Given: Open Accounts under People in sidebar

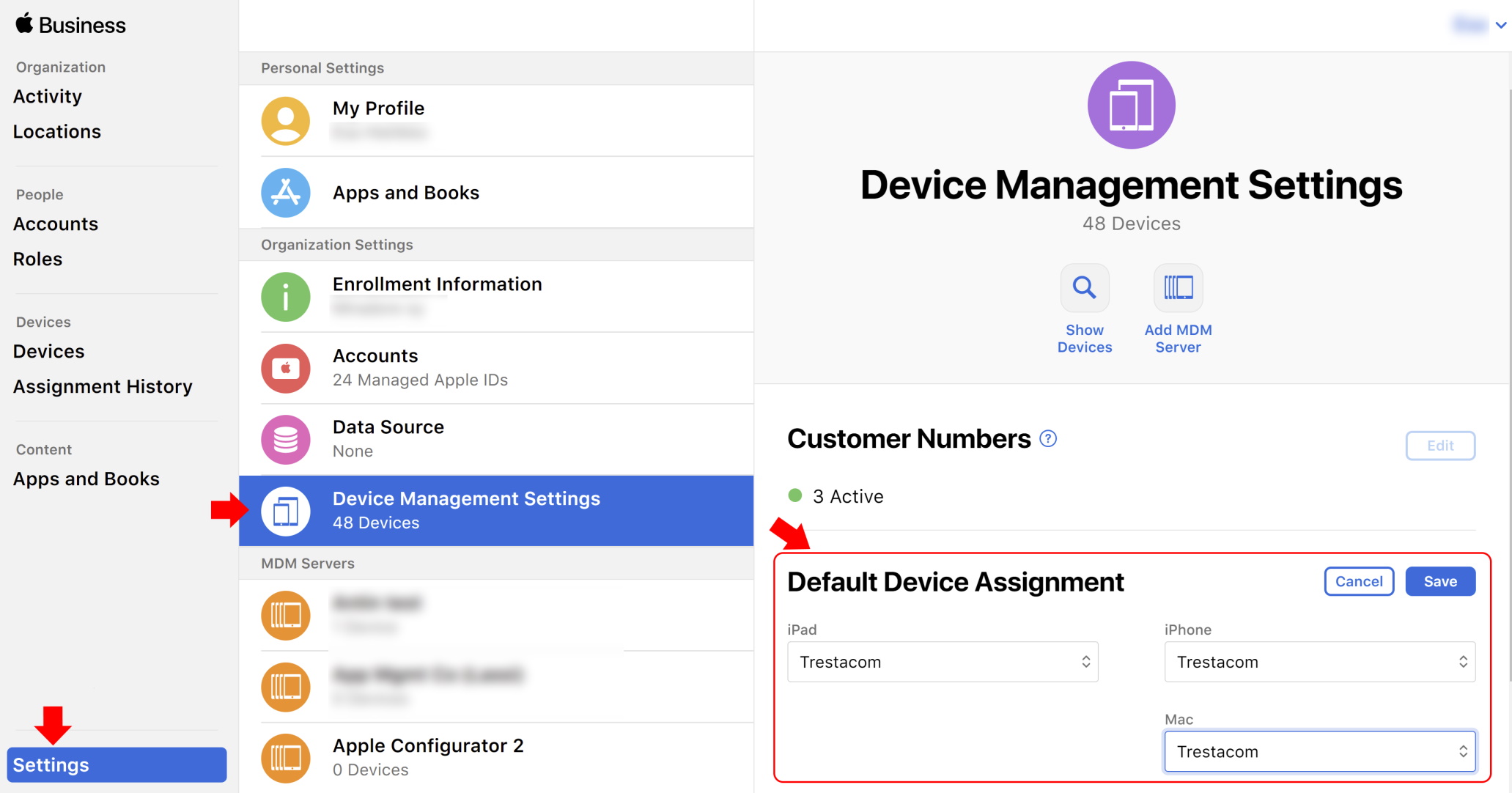Looking at the screenshot, I should 56,224.
